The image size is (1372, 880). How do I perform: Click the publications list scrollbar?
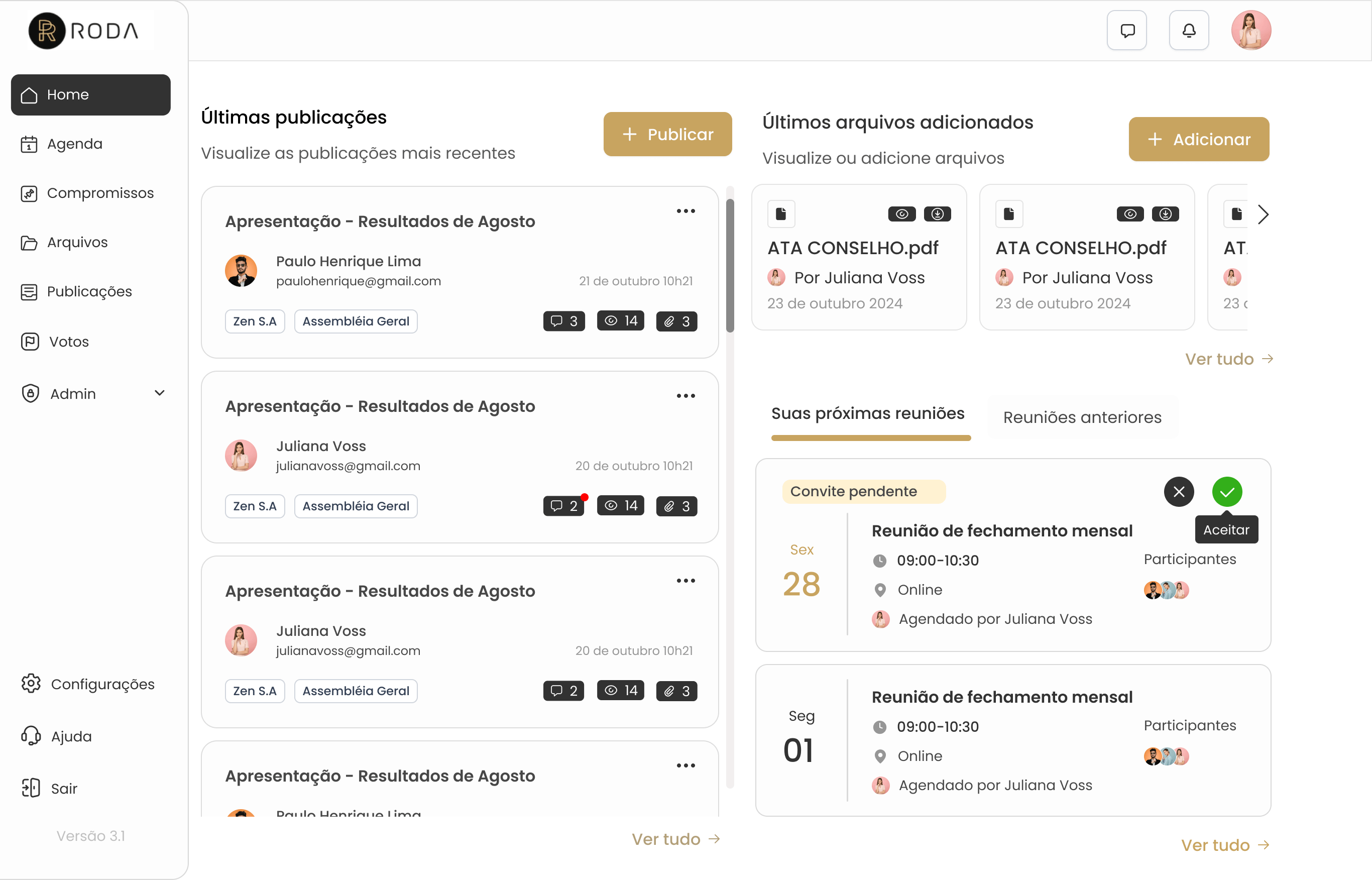[729, 266]
